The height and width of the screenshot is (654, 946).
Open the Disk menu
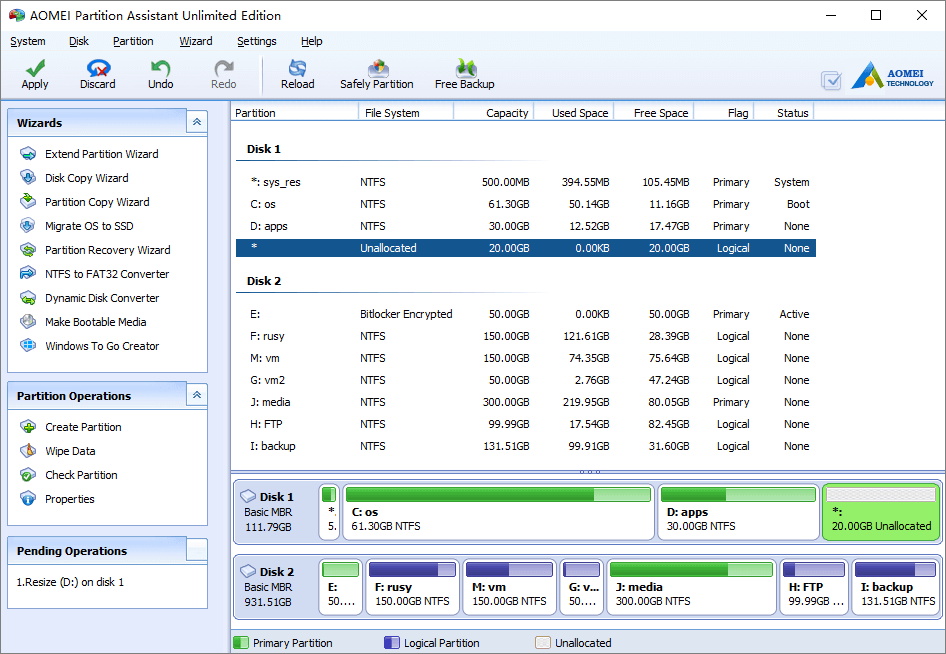click(78, 41)
